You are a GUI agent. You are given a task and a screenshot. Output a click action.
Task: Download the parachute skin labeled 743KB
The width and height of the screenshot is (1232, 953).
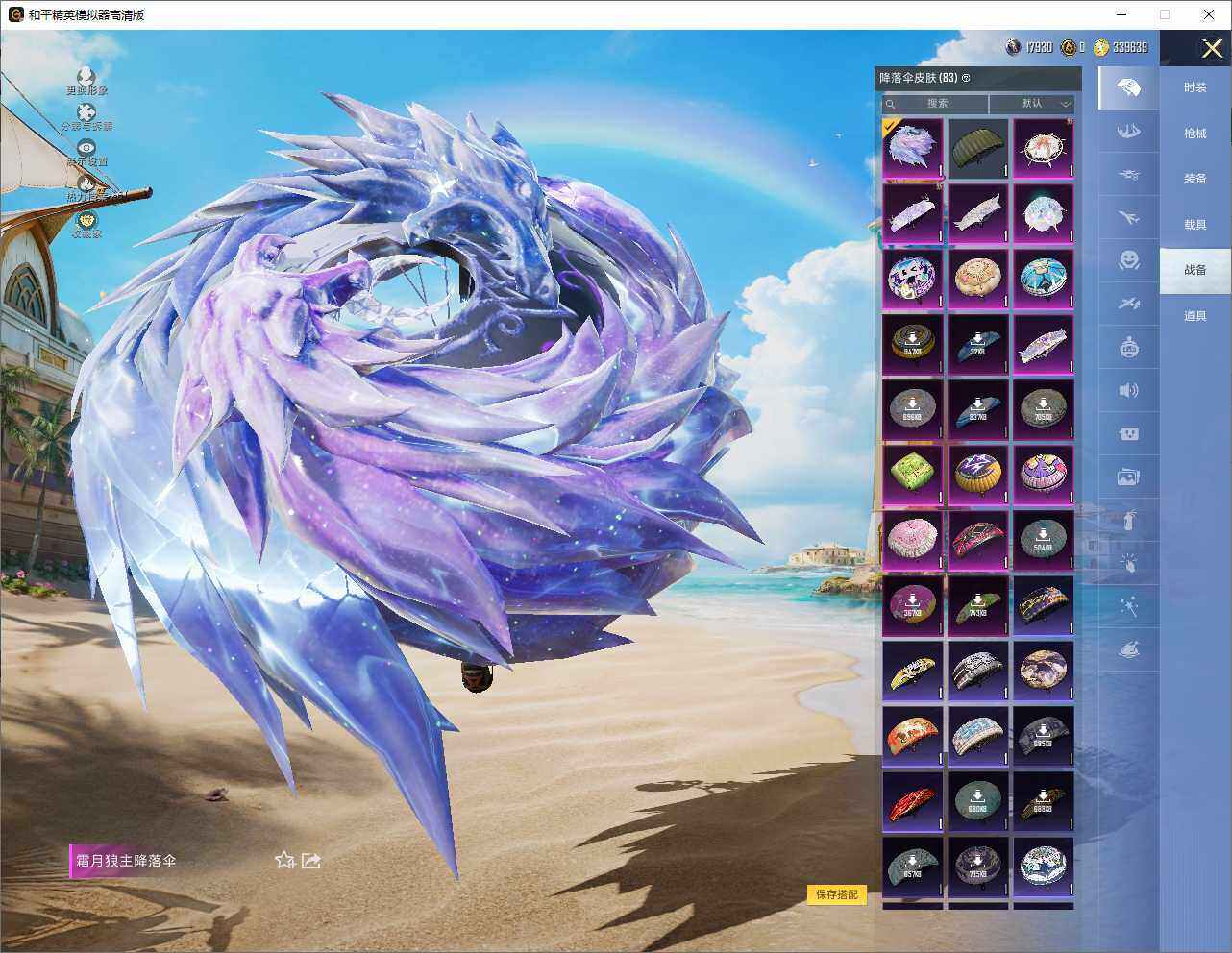pos(978,605)
